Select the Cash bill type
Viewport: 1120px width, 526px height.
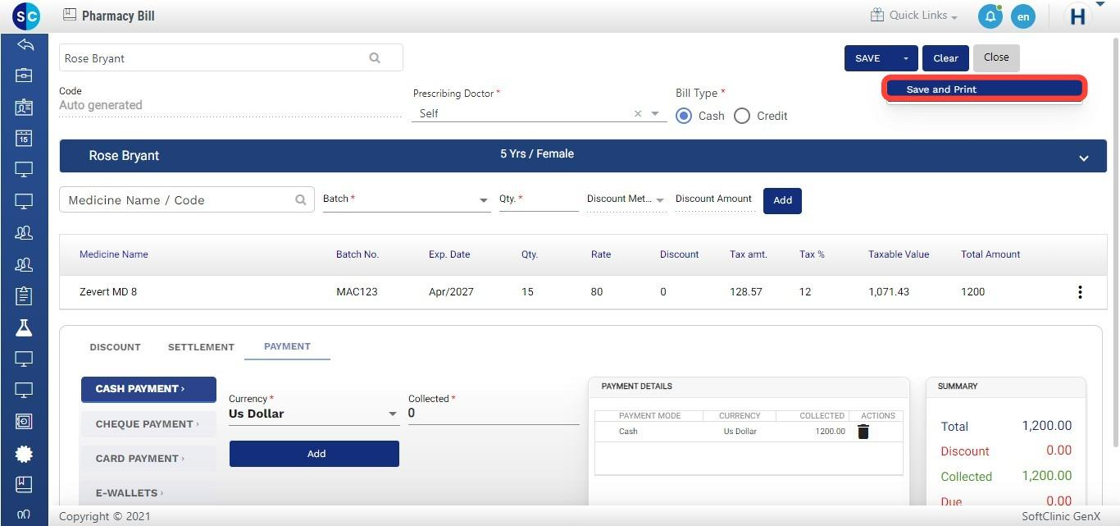pyautogui.click(x=684, y=116)
